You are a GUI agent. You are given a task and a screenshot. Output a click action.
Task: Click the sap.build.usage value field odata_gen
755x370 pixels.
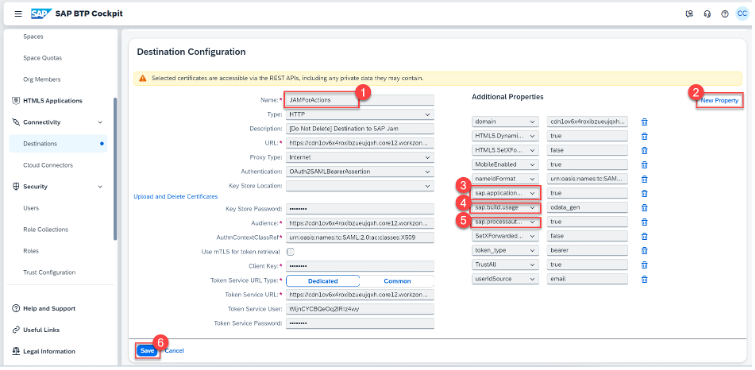[x=587, y=208]
